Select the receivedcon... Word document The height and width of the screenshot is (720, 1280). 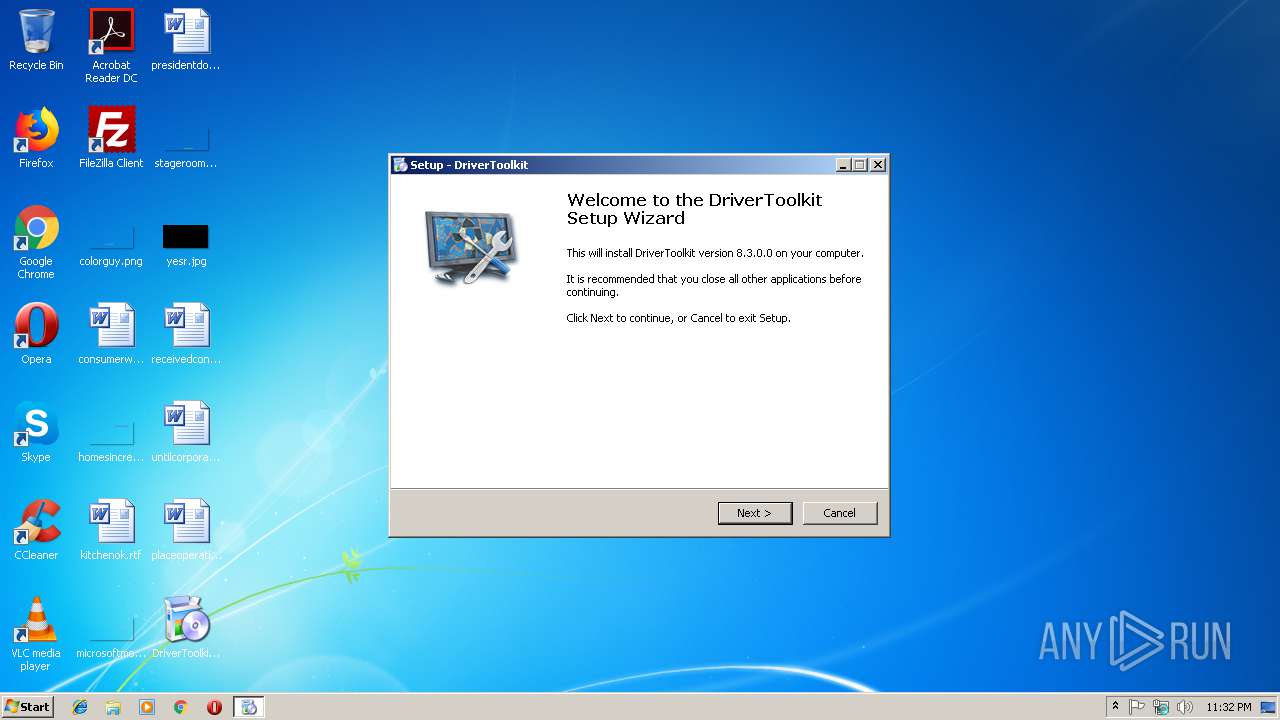coord(186,334)
